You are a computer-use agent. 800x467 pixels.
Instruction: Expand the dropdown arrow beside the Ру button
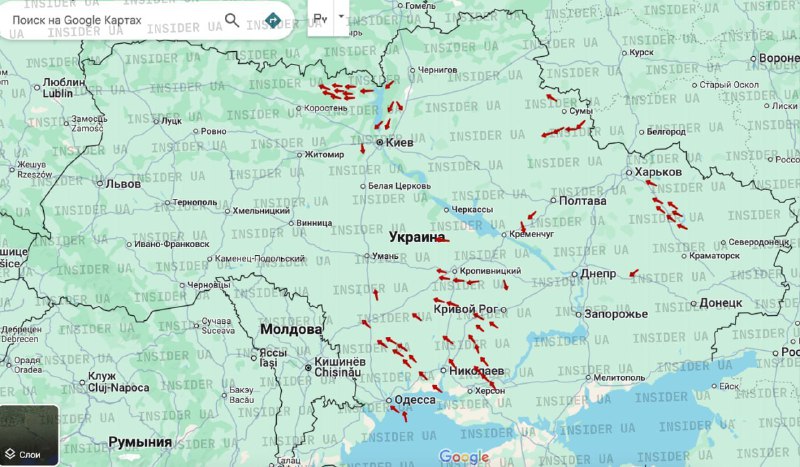pyautogui.click(x=341, y=17)
